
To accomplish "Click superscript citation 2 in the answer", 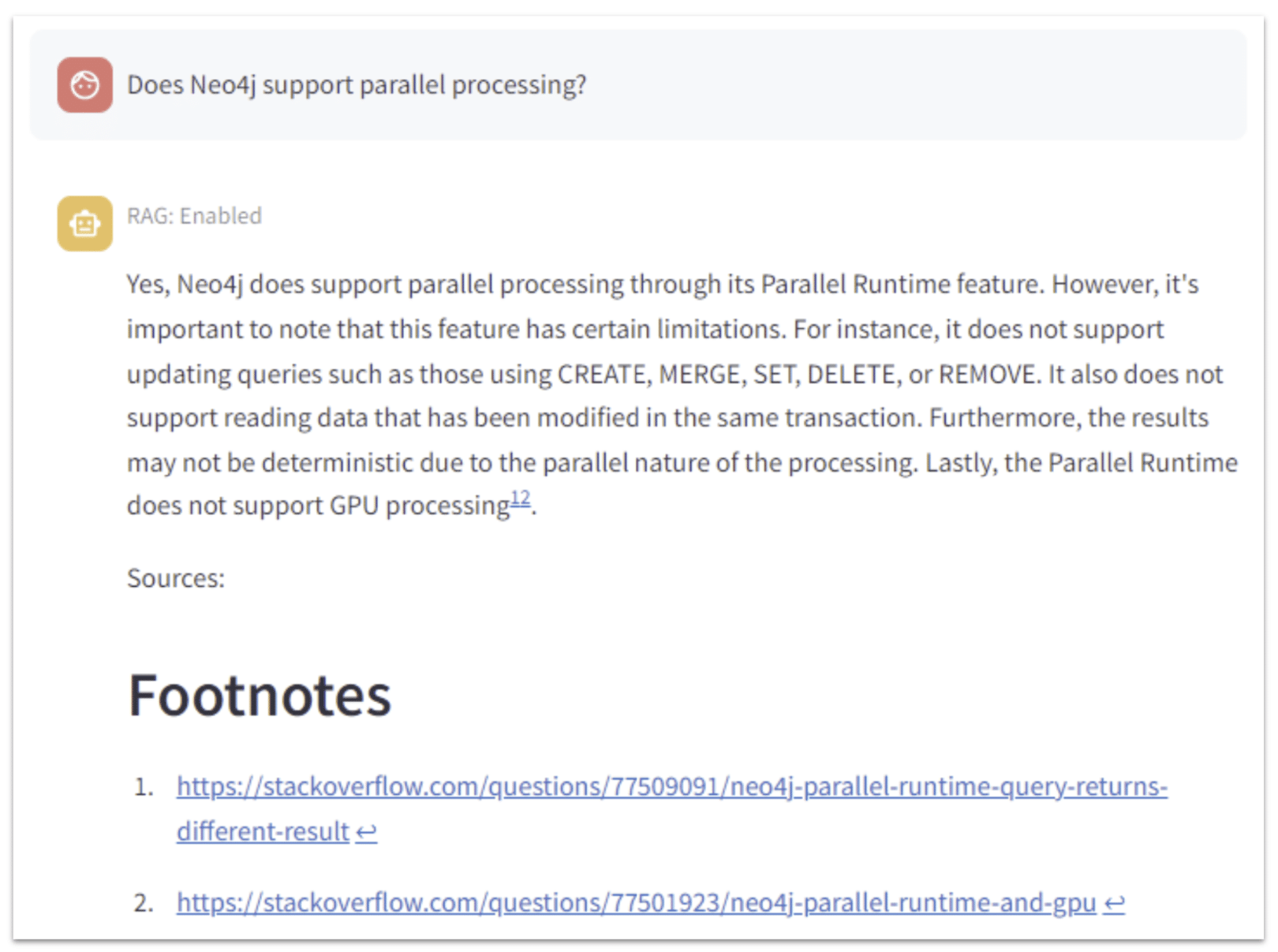I will (525, 496).
